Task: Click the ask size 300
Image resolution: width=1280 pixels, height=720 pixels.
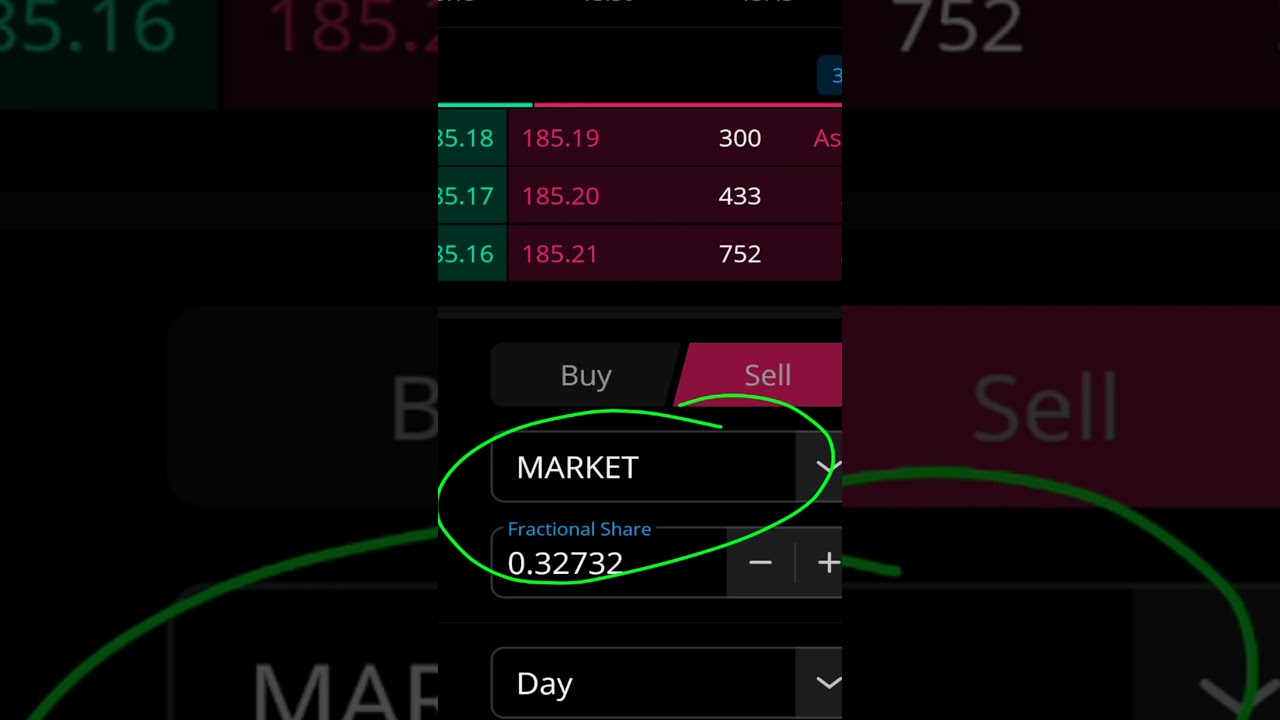Action: pyautogui.click(x=740, y=138)
